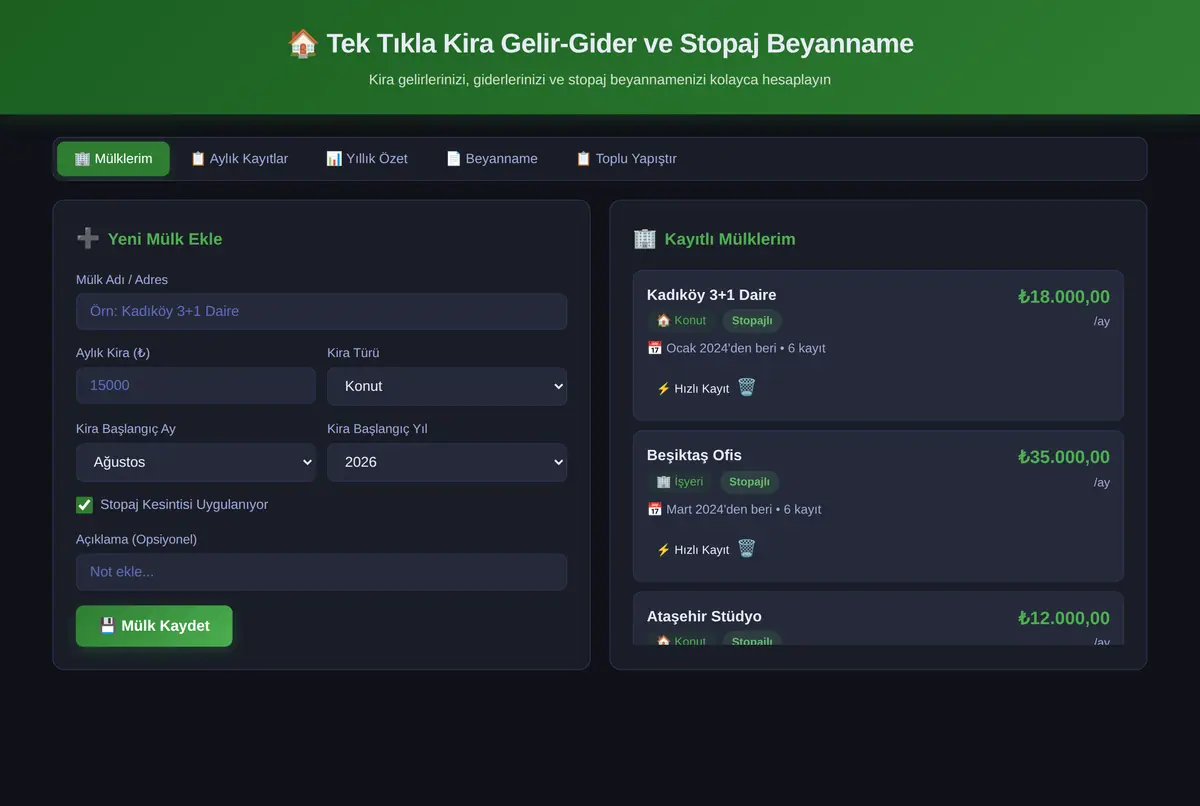The height and width of the screenshot is (806, 1200).
Task: Click the plus icon beside Yeni Mülk Ekle
Action: point(88,238)
